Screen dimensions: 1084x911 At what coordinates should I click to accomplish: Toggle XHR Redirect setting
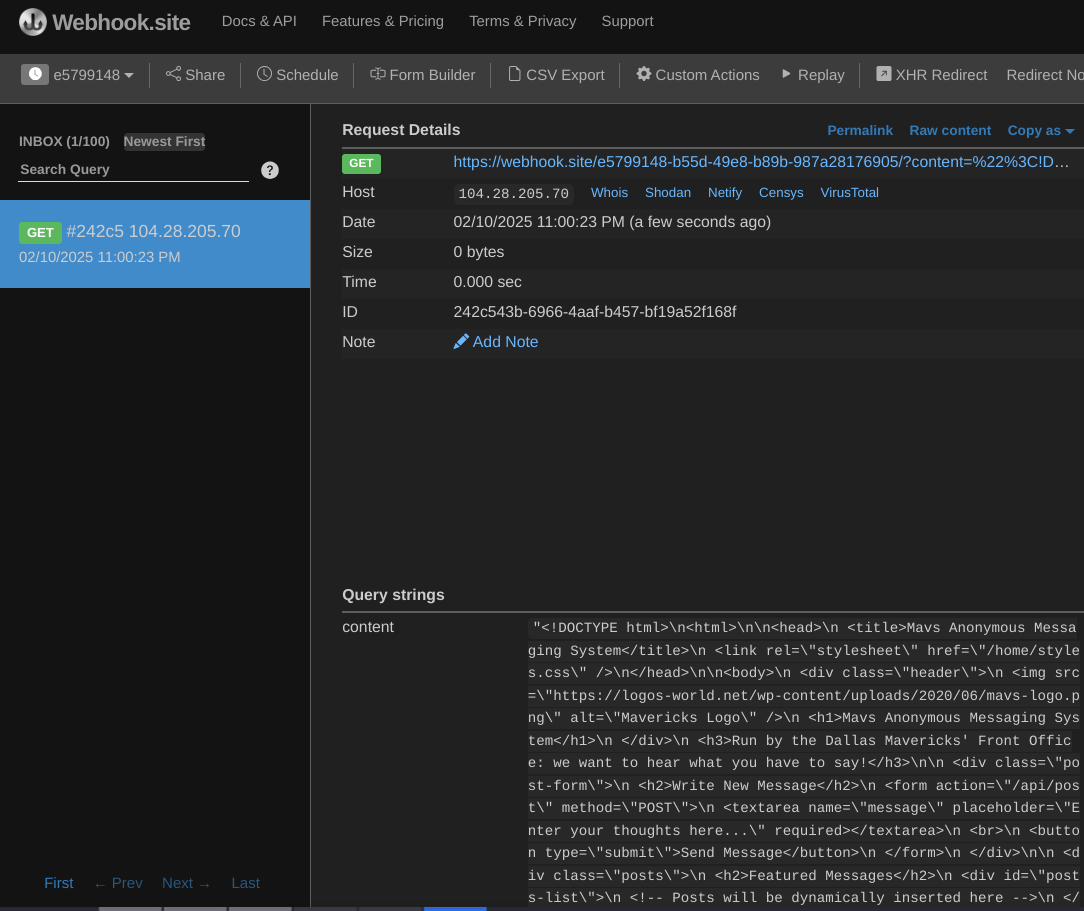pos(931,75)
